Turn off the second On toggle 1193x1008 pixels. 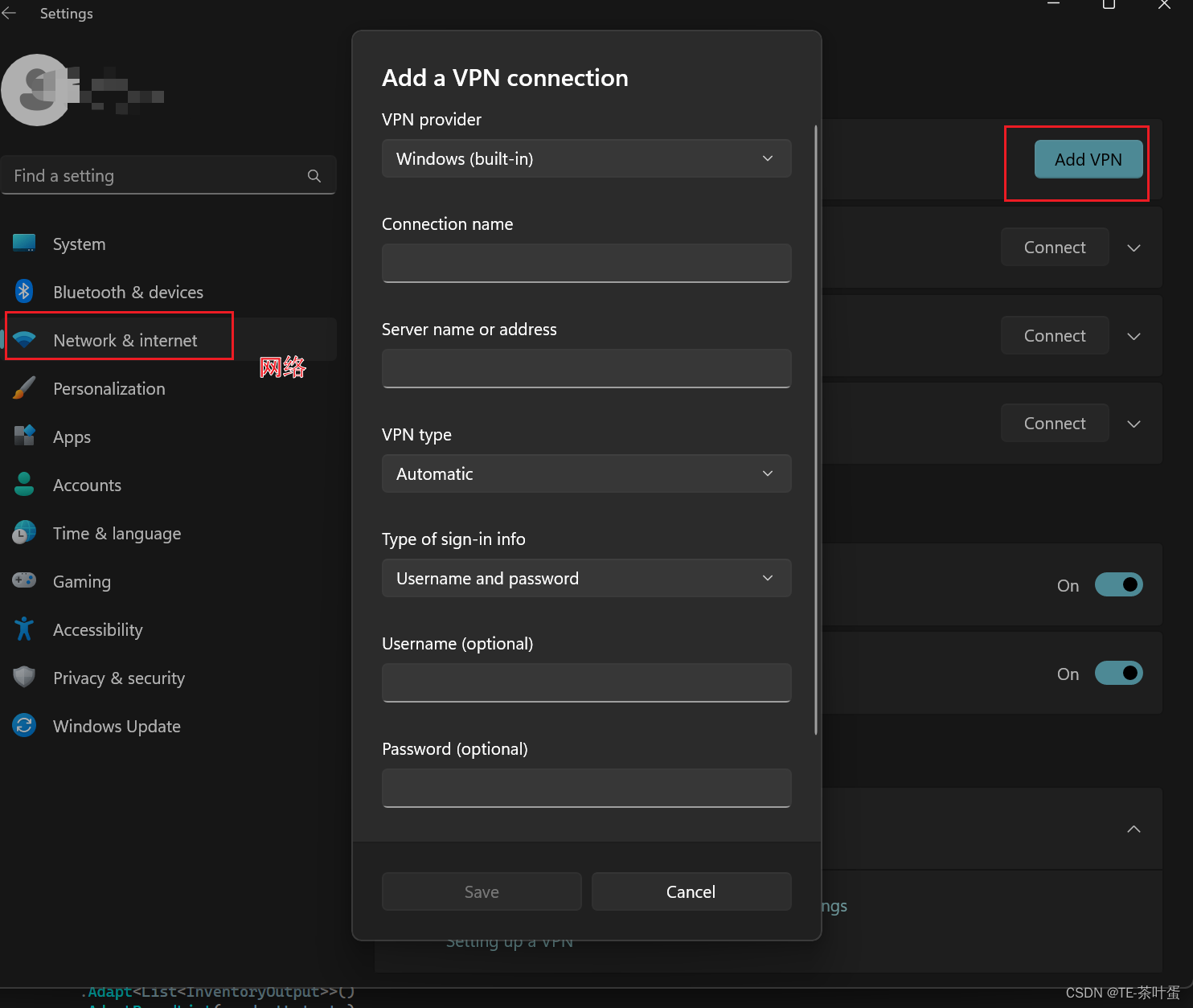click(x=1119, y=673)
